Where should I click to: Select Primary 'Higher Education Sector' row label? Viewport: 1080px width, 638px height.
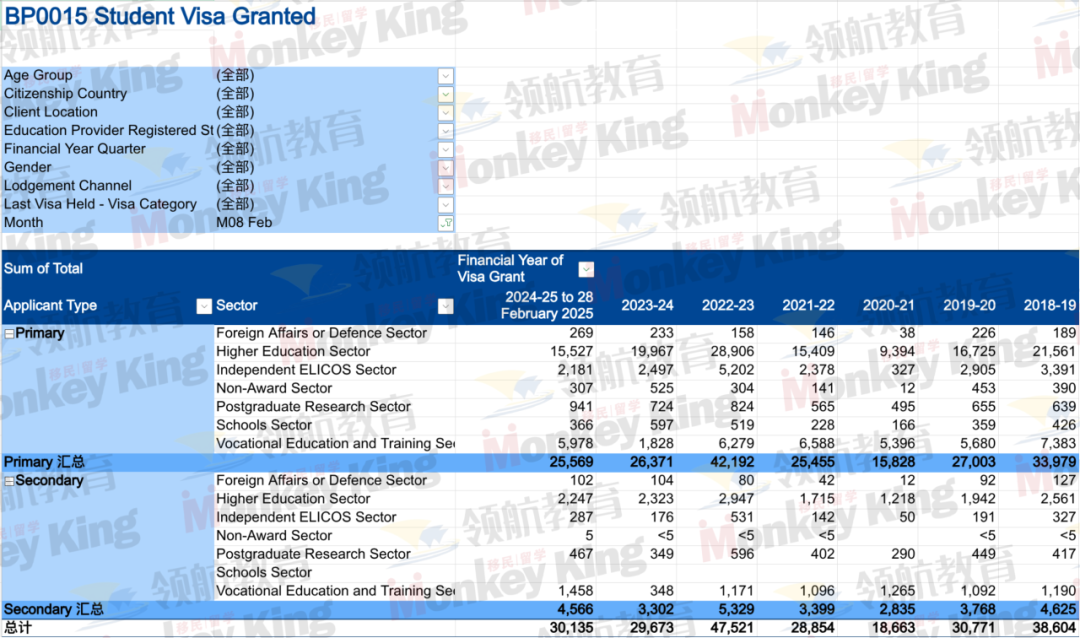coord(293,351)
